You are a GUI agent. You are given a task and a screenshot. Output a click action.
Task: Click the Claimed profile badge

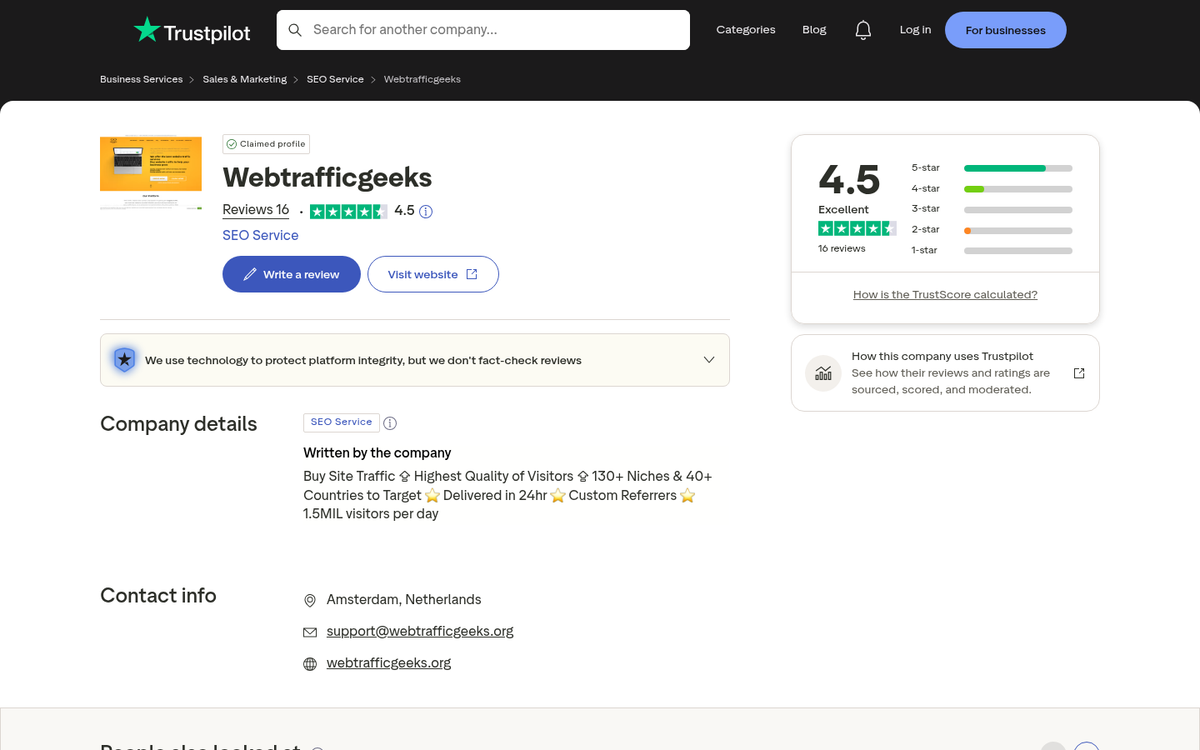click(x=266, y=143)
